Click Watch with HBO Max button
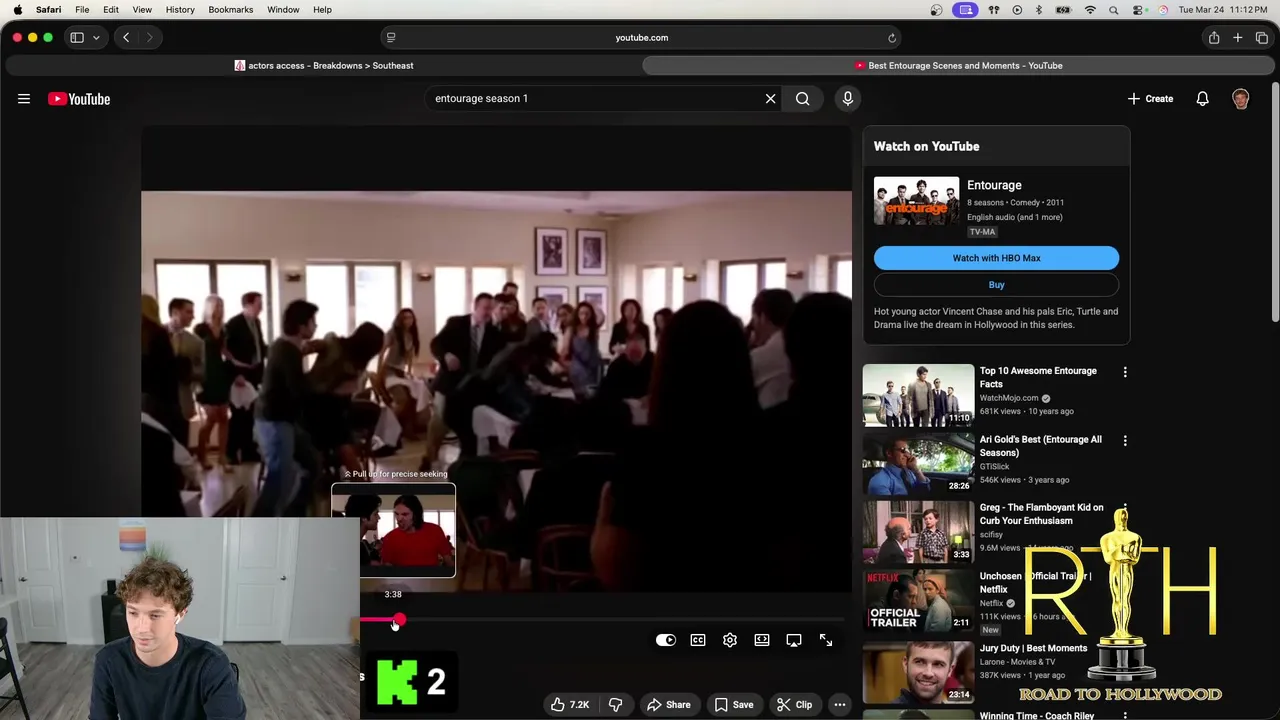The height and width of the screenshot is (720, 1280). coord(996,258)
